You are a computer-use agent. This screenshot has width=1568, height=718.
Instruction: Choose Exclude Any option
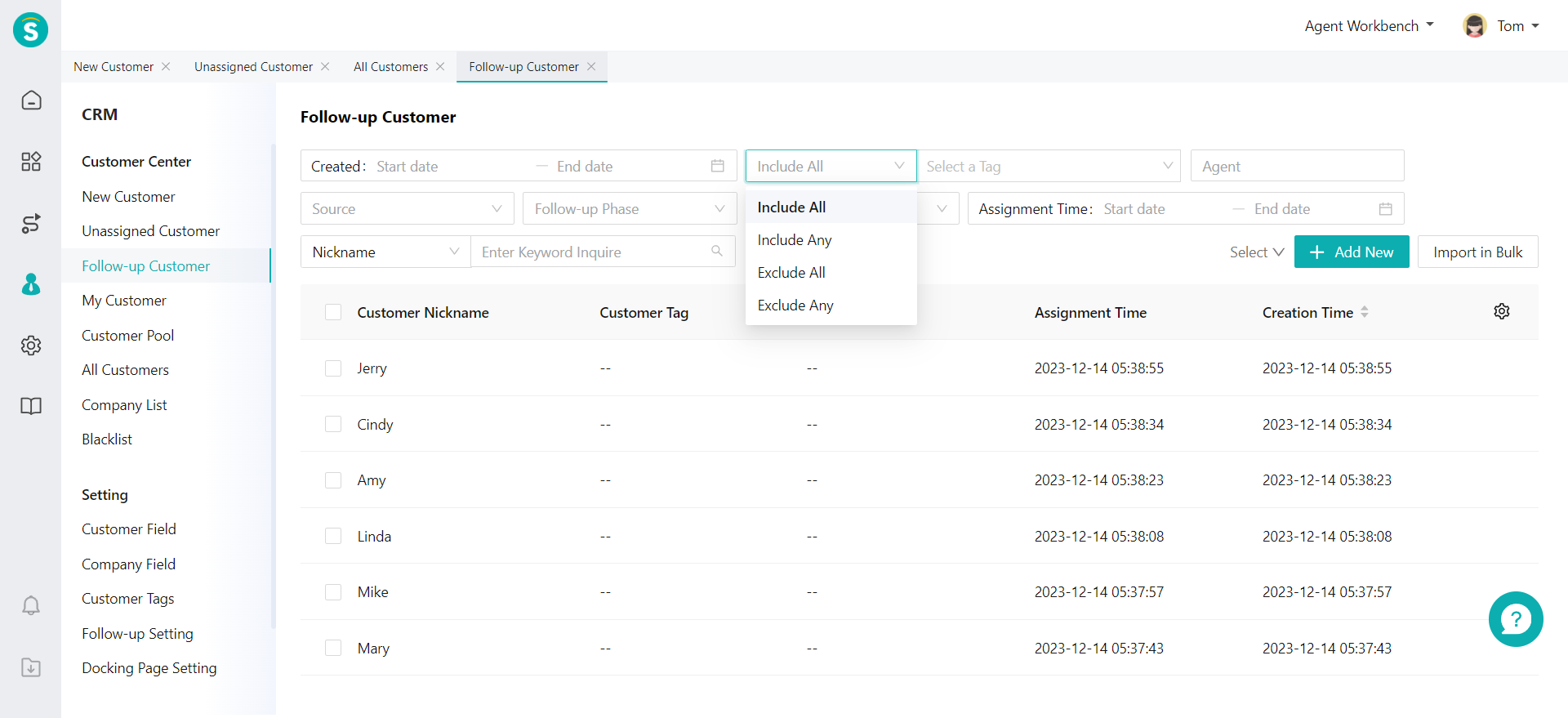[x=831, y=305]
